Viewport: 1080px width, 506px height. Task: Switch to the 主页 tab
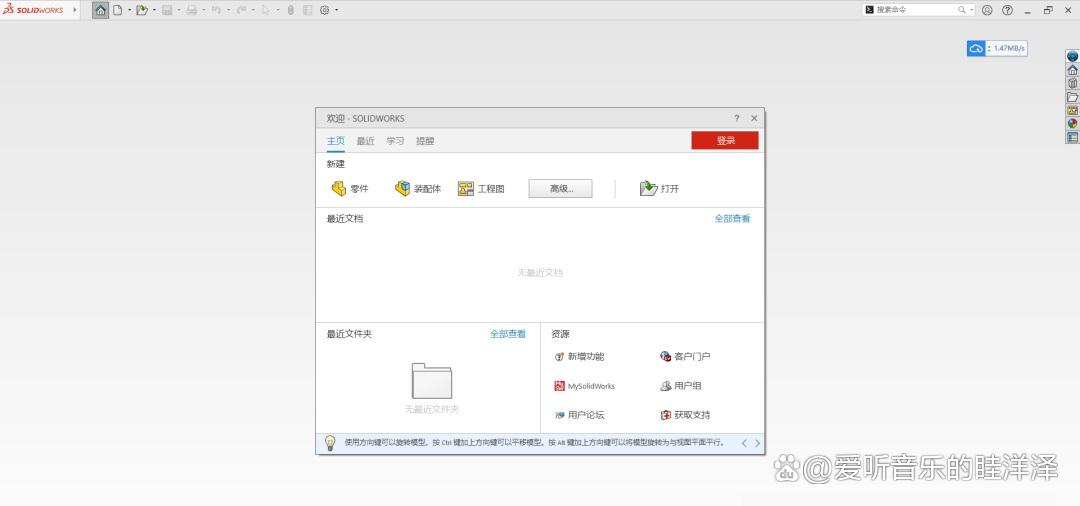pyautogui.click(x=335, y=141)
